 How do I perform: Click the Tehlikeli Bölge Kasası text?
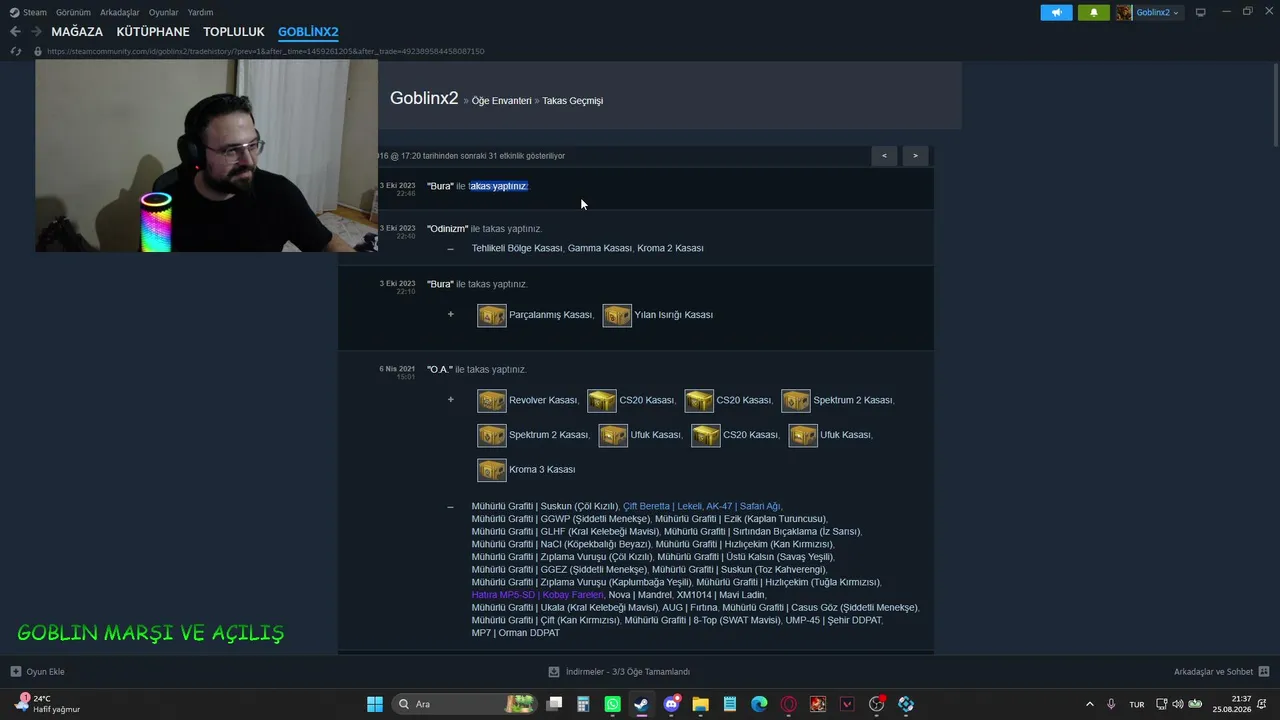pyautogui.click(x=517, y=248)
